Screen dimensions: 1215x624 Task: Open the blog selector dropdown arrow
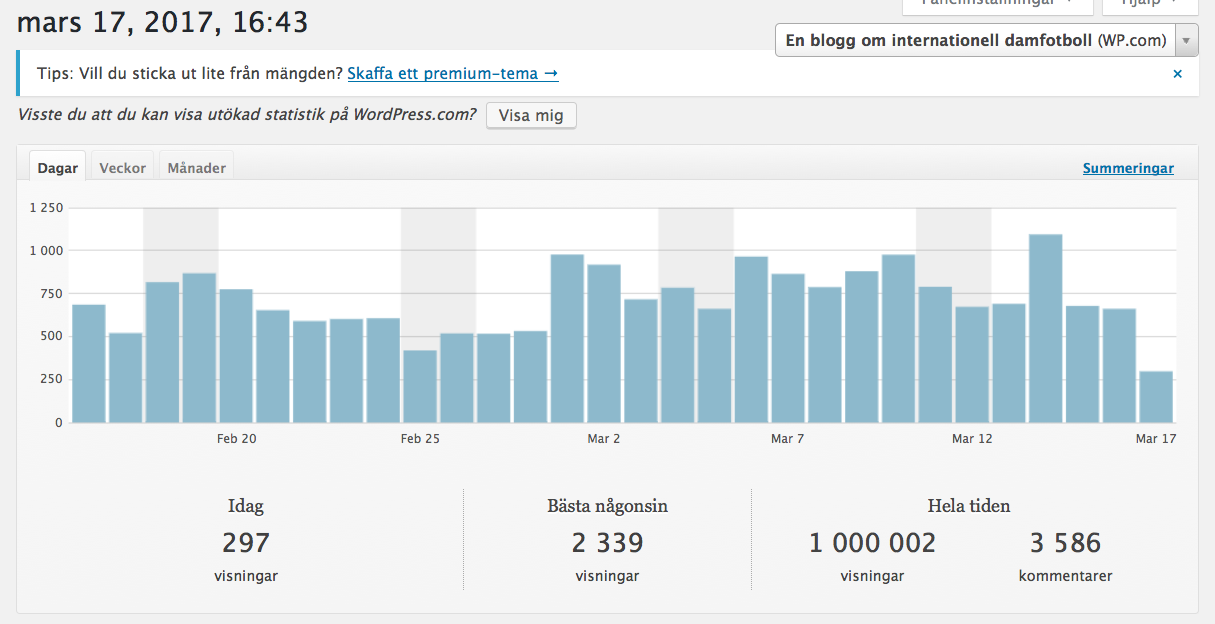tap(1186, 41)
